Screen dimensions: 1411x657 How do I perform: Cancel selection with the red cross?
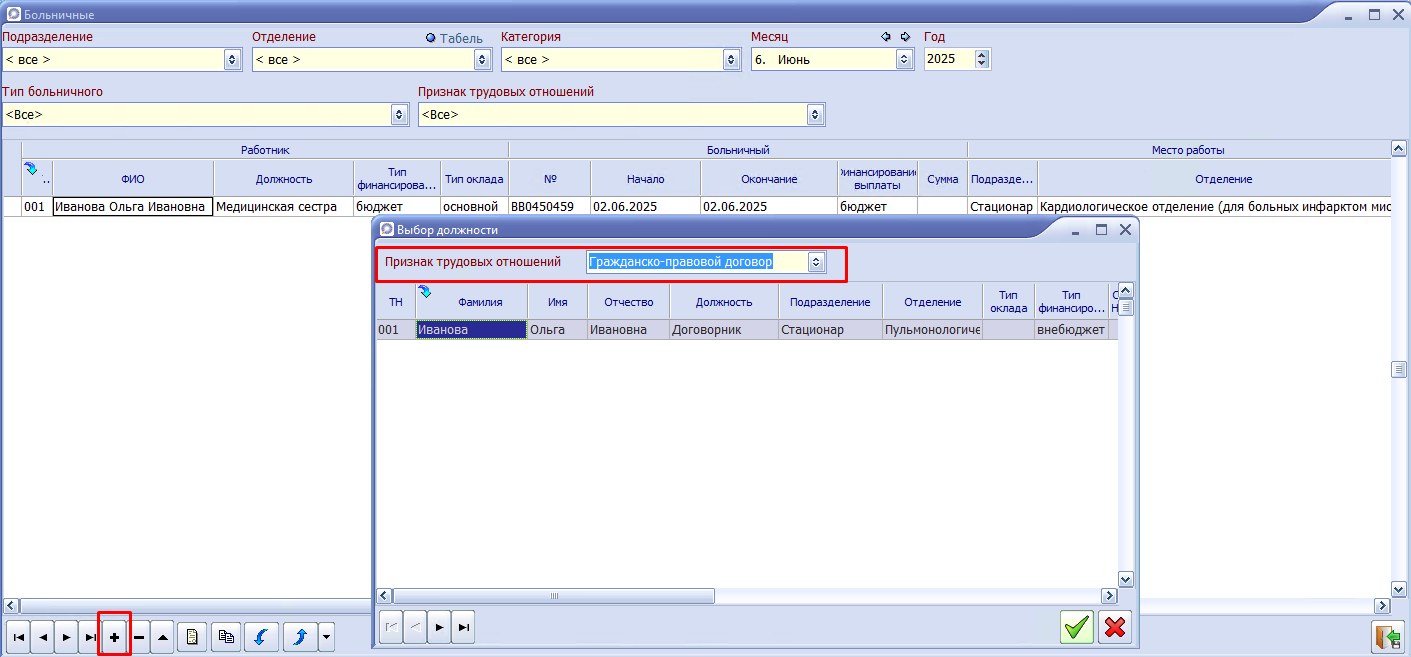1114,627
